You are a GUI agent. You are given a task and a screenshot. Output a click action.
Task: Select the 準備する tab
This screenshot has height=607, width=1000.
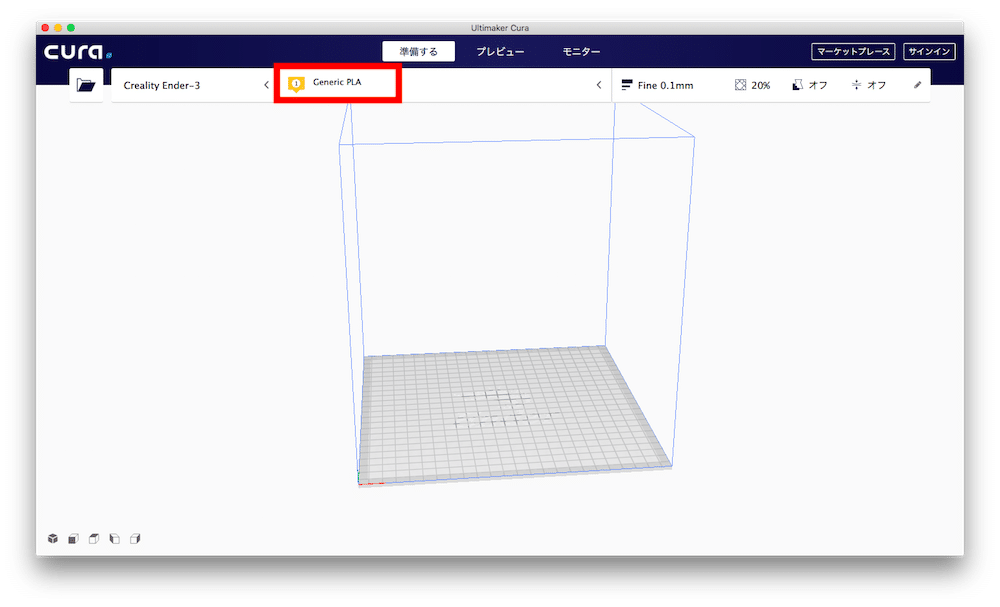coord(418,52)
